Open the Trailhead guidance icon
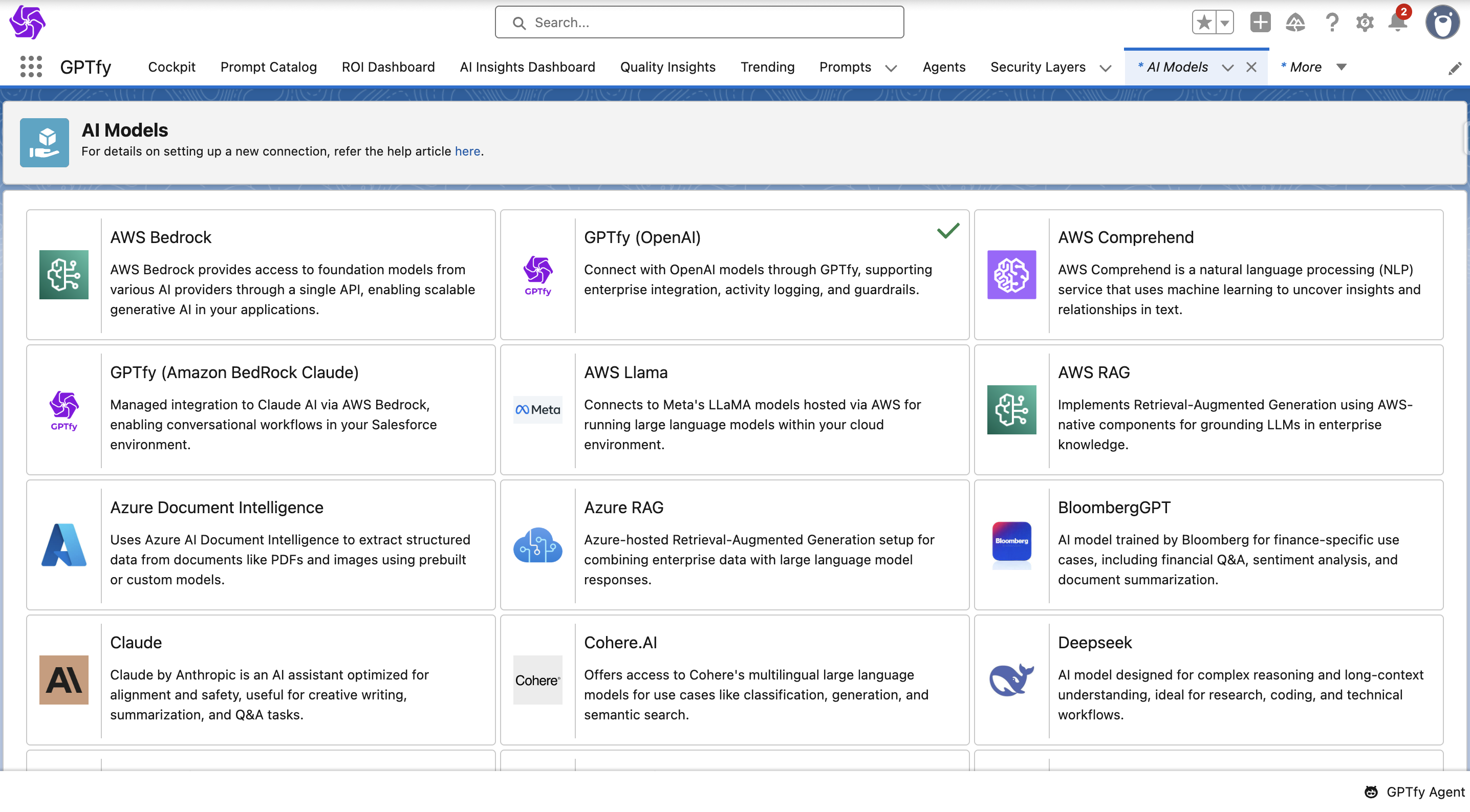Screen dimensions: 1470x812 coord(1295,23)
